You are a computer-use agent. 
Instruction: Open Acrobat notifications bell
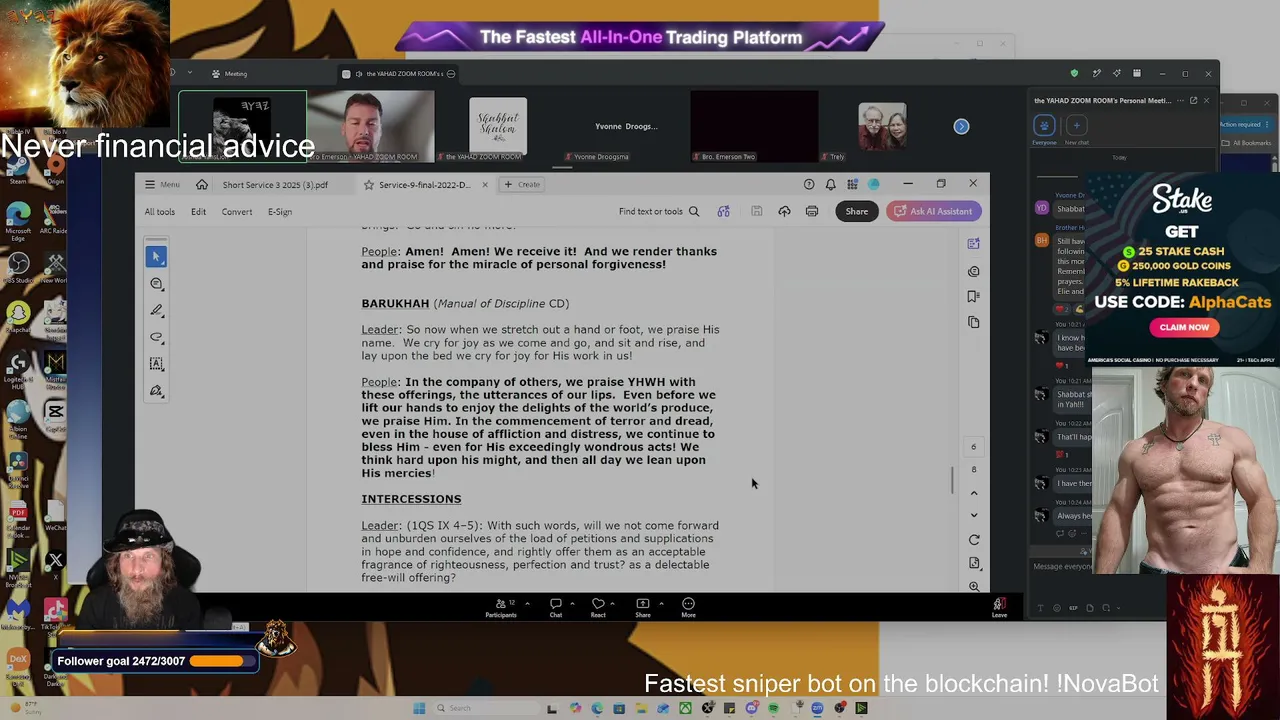pyautogui.click(x=830, y=184)
